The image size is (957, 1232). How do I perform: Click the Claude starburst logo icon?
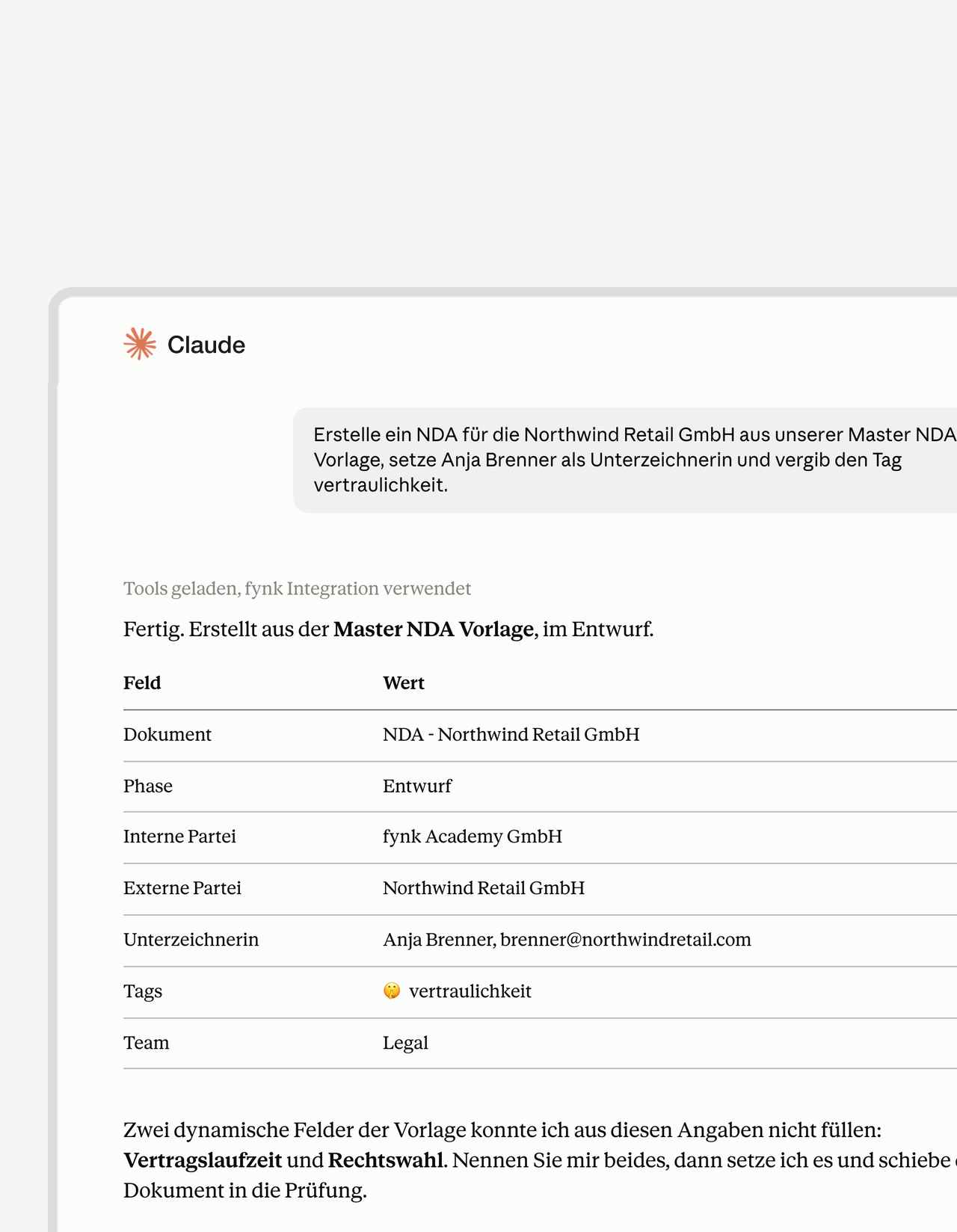click(x=140, y=344)
